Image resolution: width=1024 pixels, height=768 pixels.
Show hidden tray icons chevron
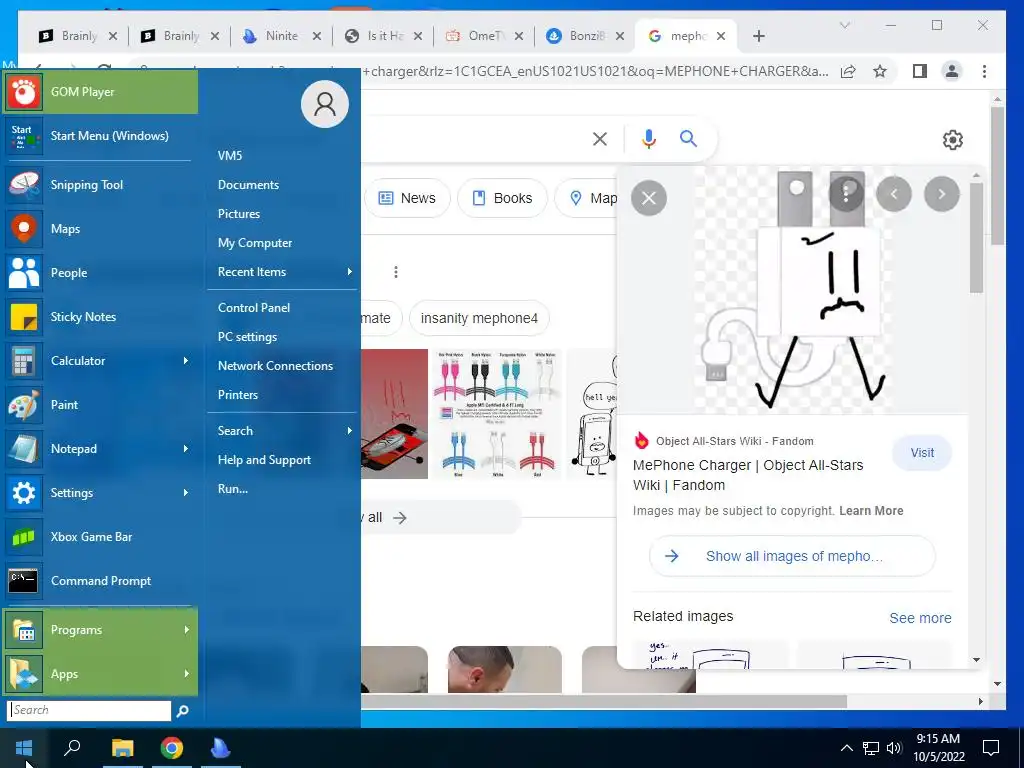[846, 748]
